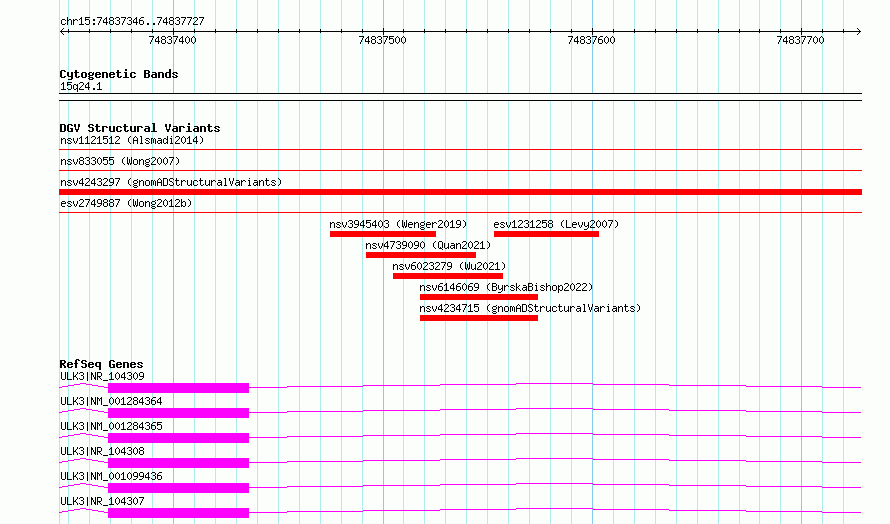The height and width of the screenshot is (524, 890).
Task: Open the ULK3|NM_001099436 transcript label
Action: (111, 476)
